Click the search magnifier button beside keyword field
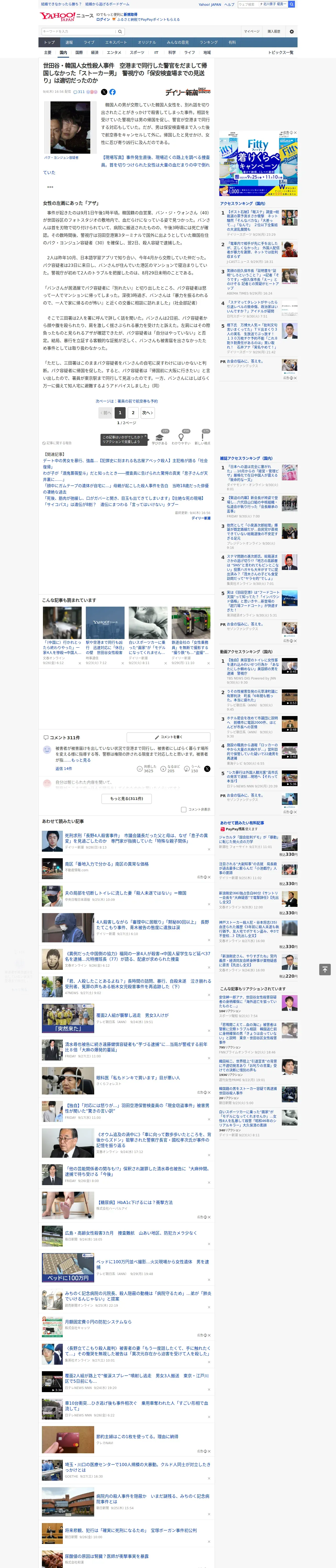 pos(120,32)
